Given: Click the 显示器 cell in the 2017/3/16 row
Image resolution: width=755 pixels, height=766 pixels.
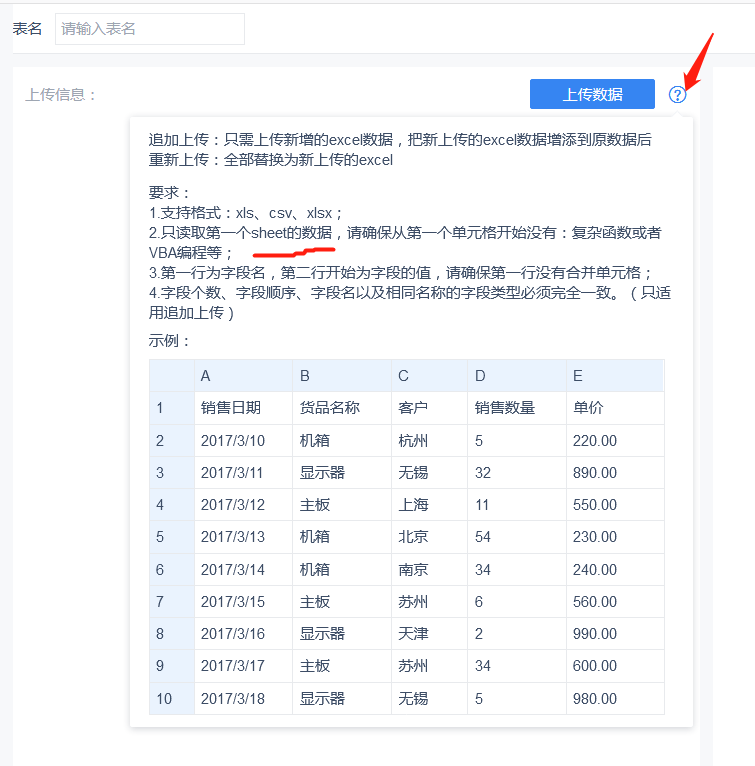Looking at the screenshot, I should point(342,634).
